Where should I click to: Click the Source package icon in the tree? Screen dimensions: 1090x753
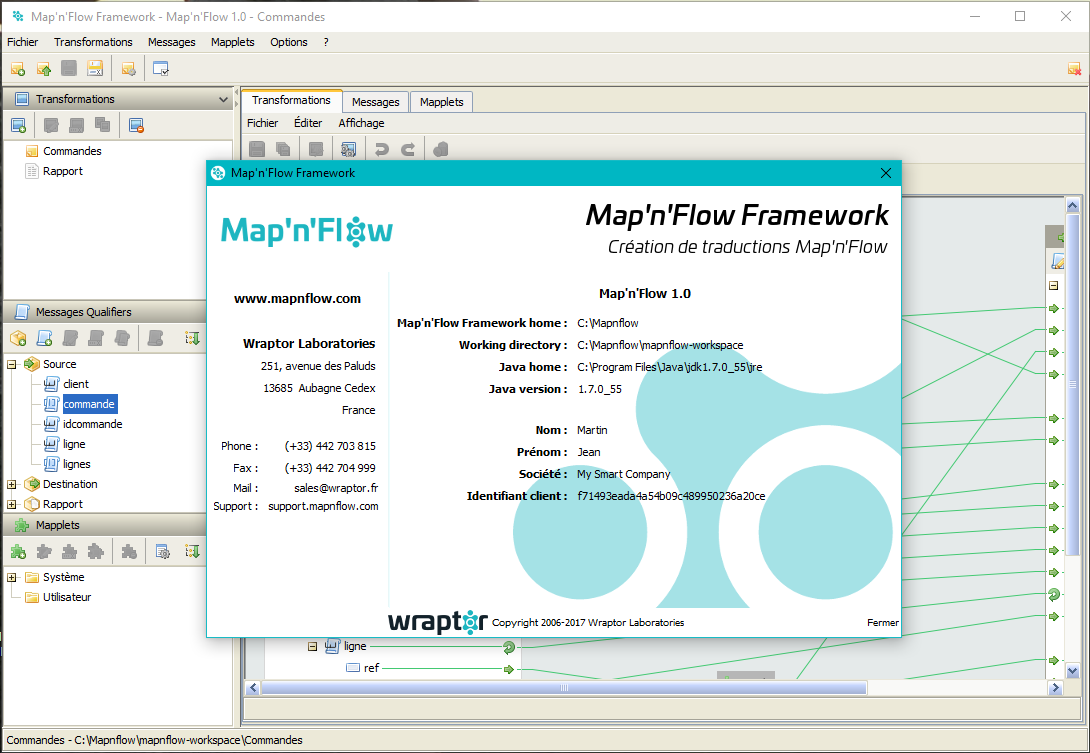pos(32,364)
